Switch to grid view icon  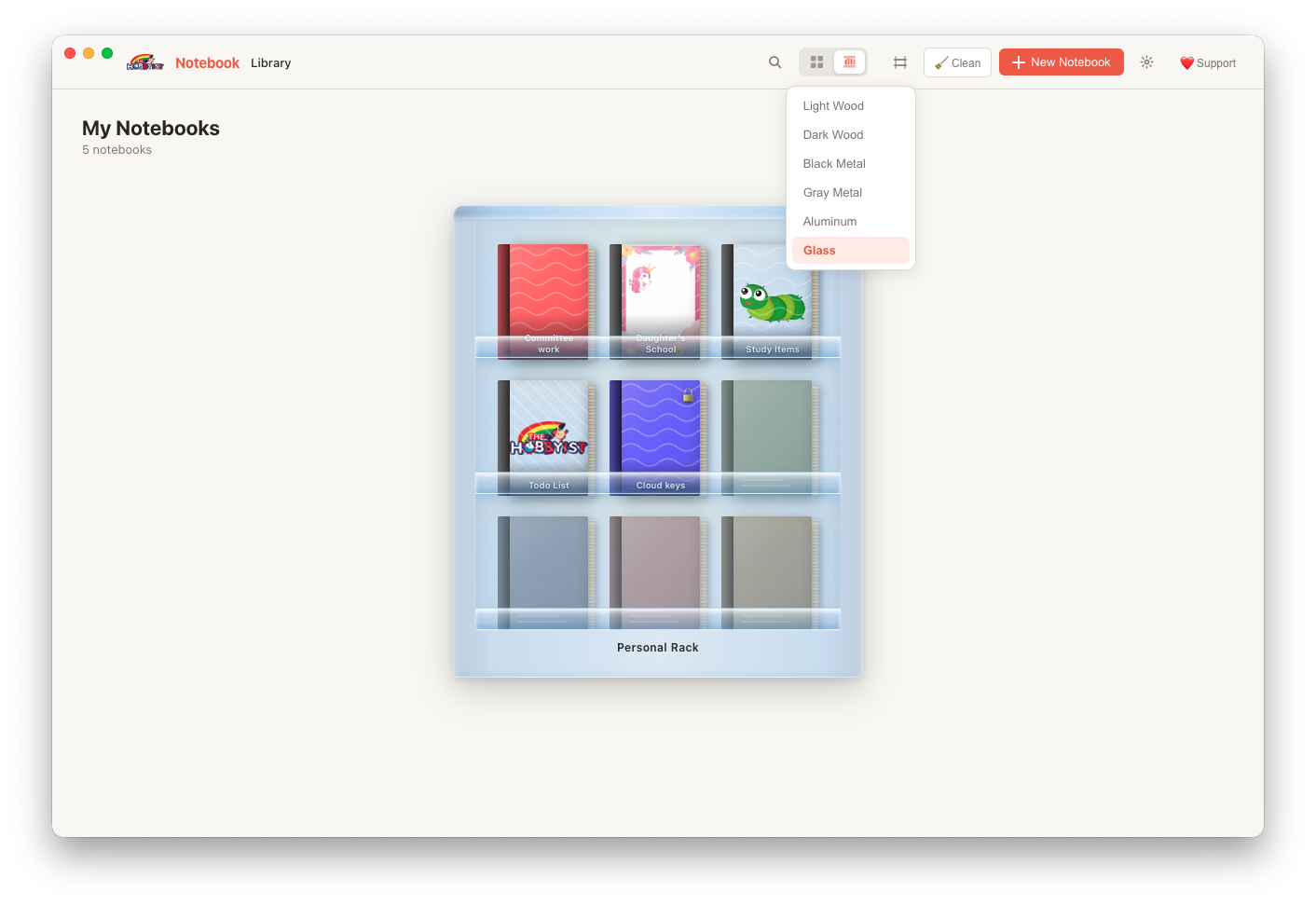click(x=817, y=62)
